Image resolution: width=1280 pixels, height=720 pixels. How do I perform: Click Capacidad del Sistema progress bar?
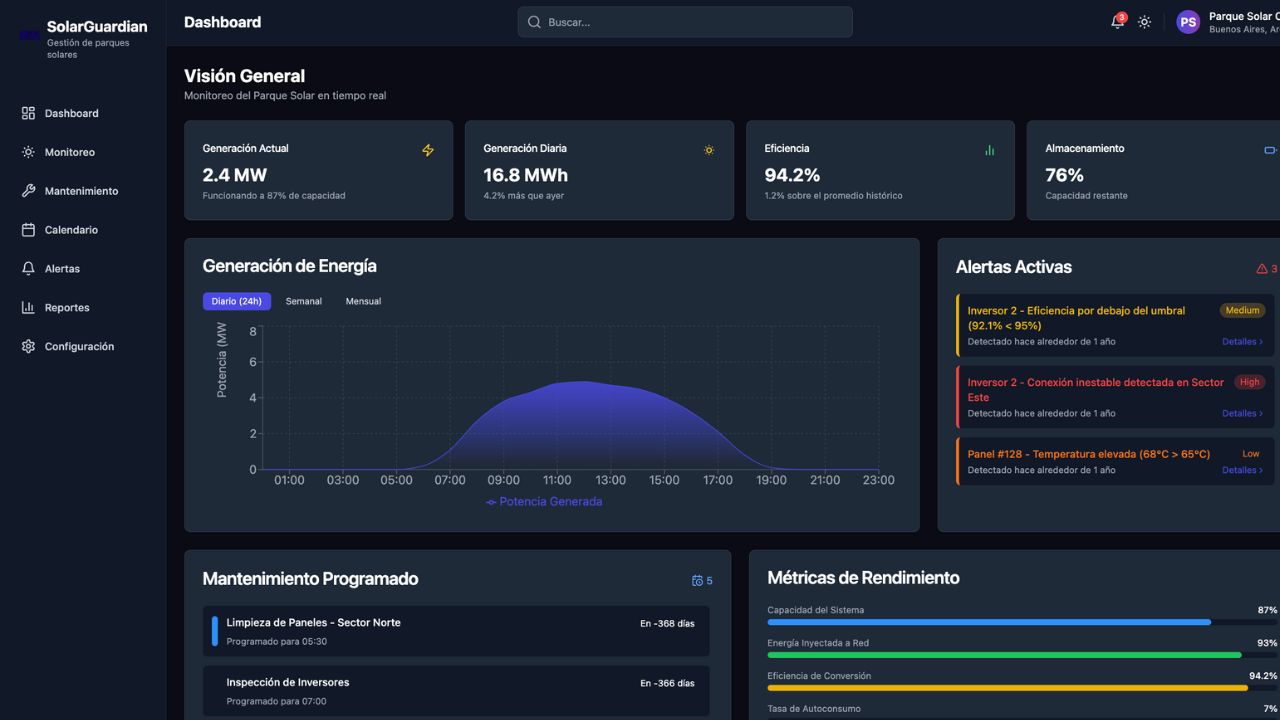[x=1022, y=622]
